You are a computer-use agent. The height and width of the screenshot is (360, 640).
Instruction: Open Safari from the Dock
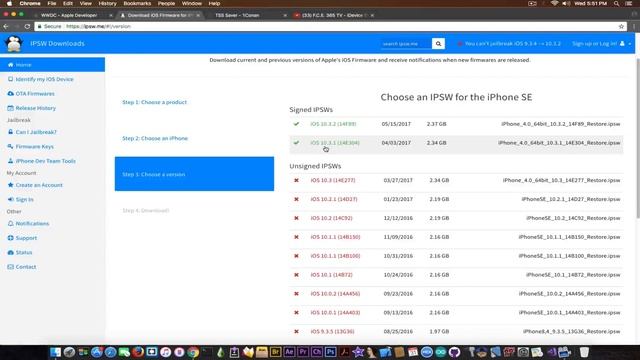click(x=110, y=352)
